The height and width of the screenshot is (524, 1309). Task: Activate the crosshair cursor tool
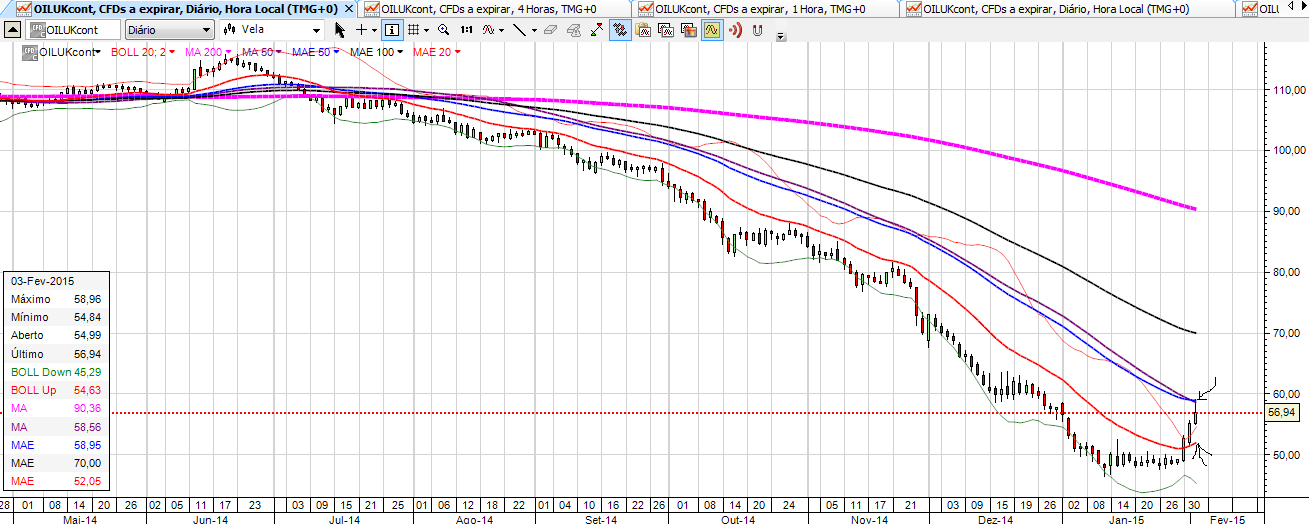[x=361, y=30]
